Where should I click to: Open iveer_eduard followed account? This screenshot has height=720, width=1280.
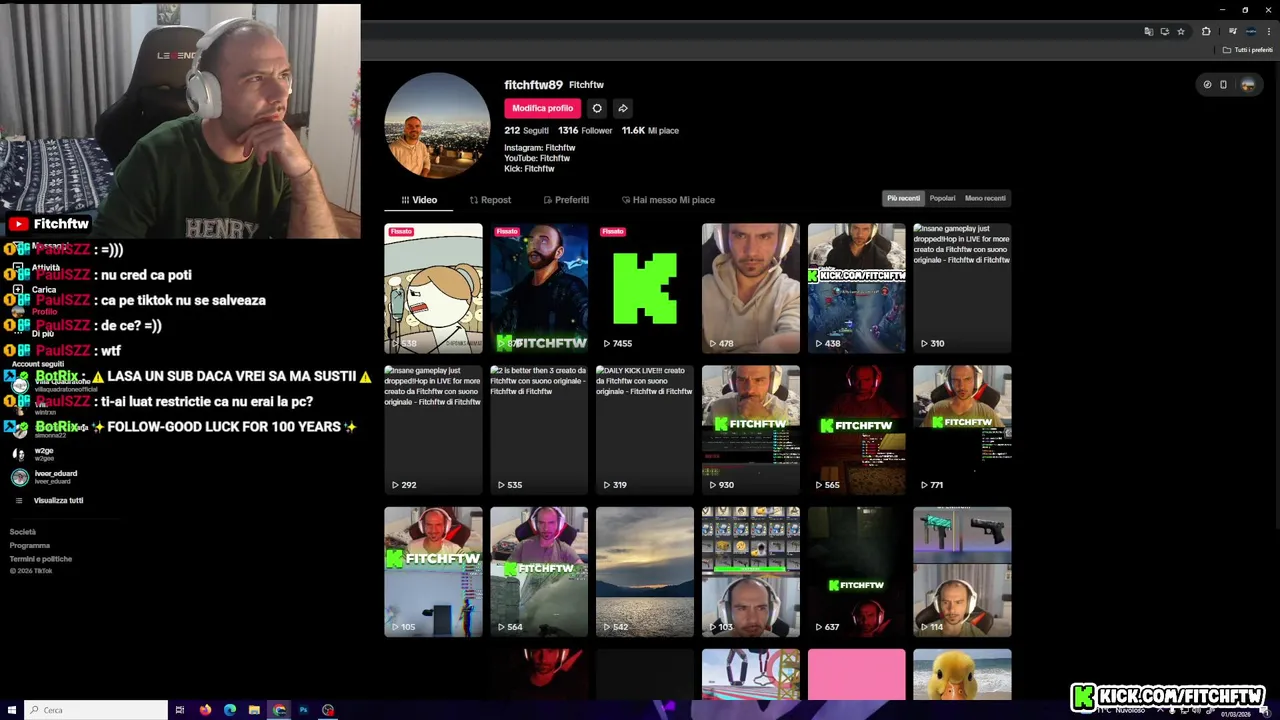click(45, 477)
